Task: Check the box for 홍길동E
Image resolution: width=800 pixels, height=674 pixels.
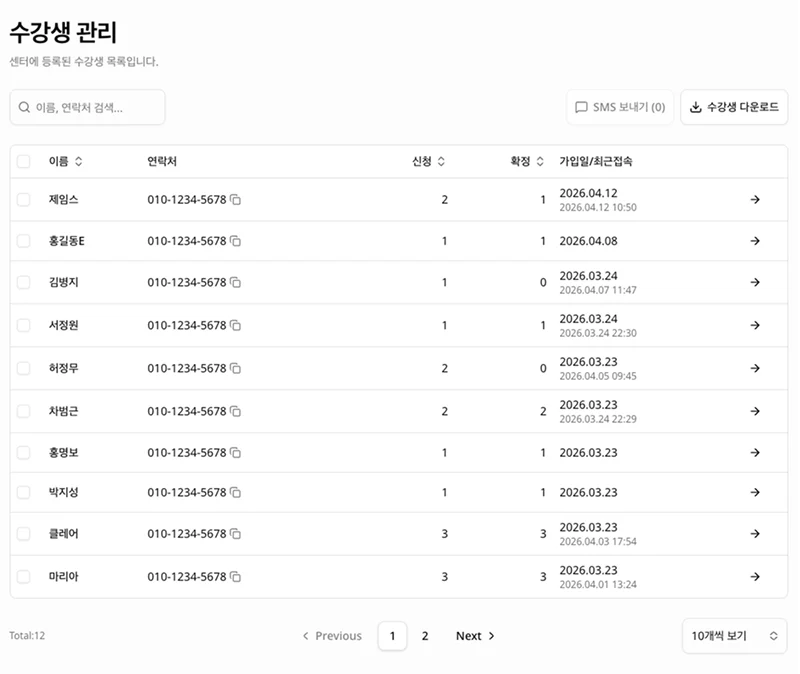Action: click(x=23, y=241)
